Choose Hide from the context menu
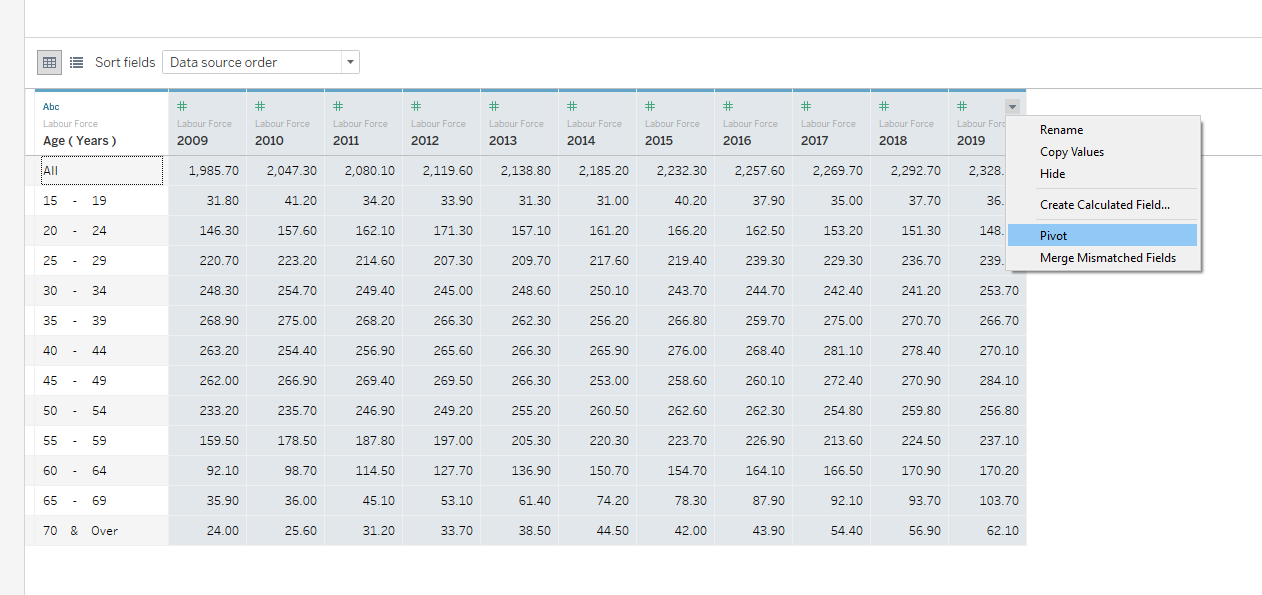 click(1053, 173)
